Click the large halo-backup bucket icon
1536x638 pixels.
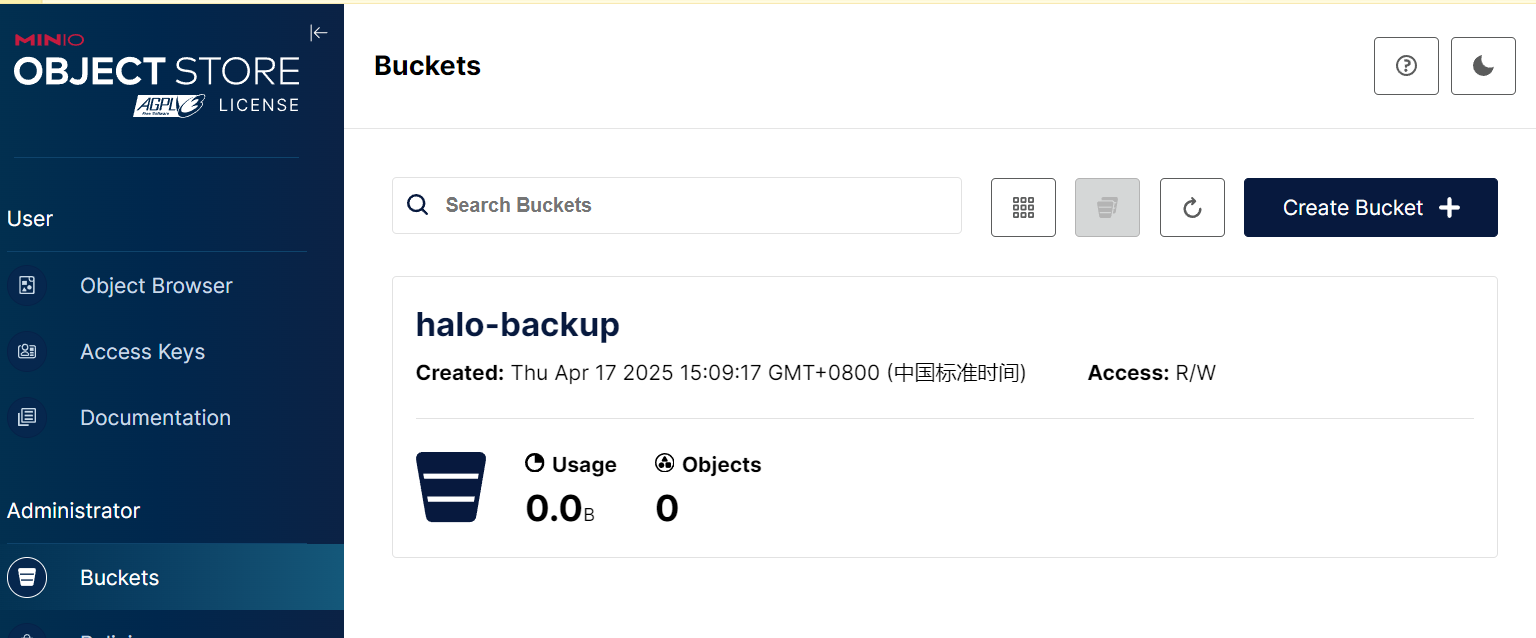click(x=451, y=487)
